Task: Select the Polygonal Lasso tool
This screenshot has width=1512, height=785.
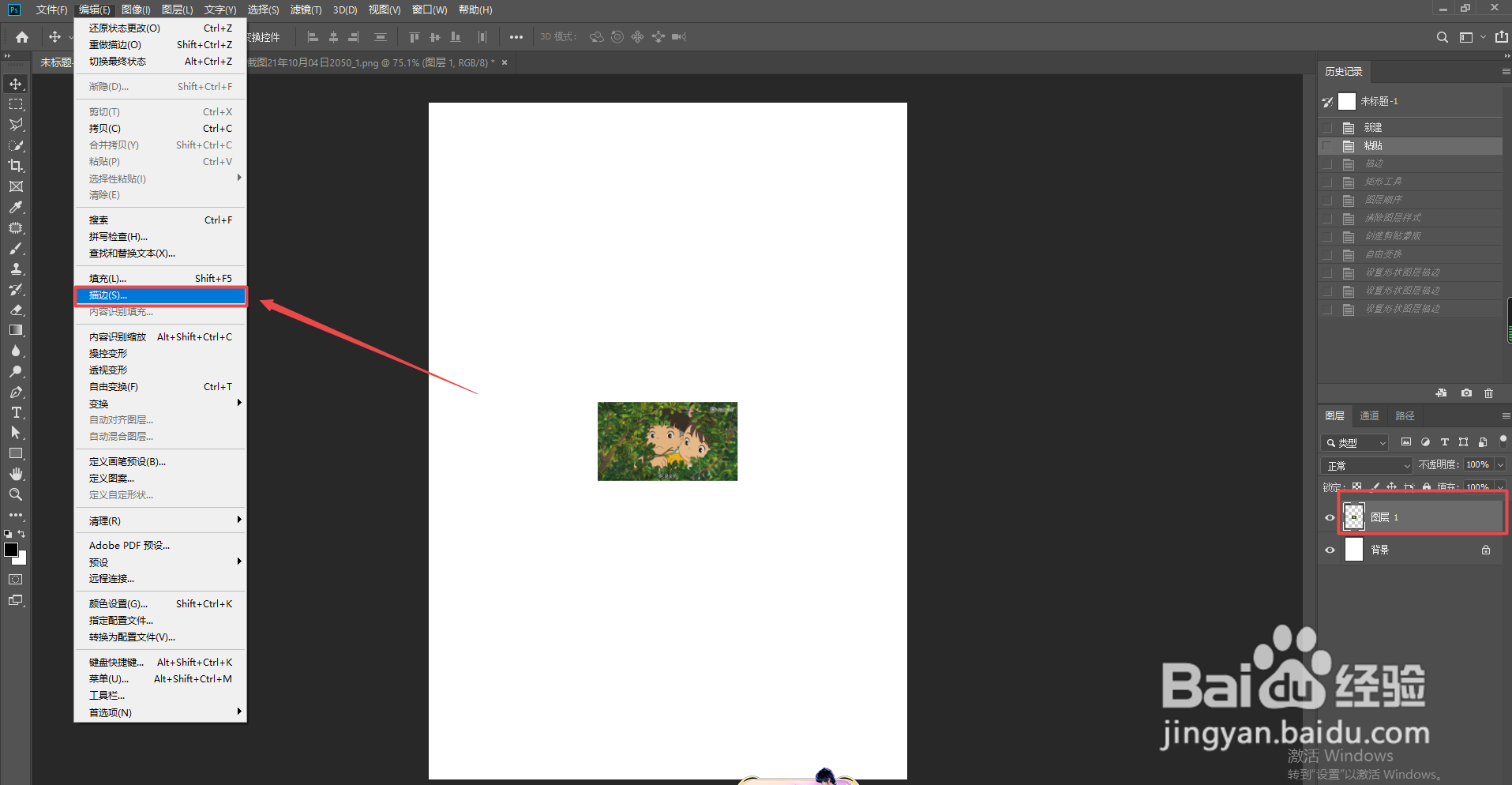Action: pos(16,125)
